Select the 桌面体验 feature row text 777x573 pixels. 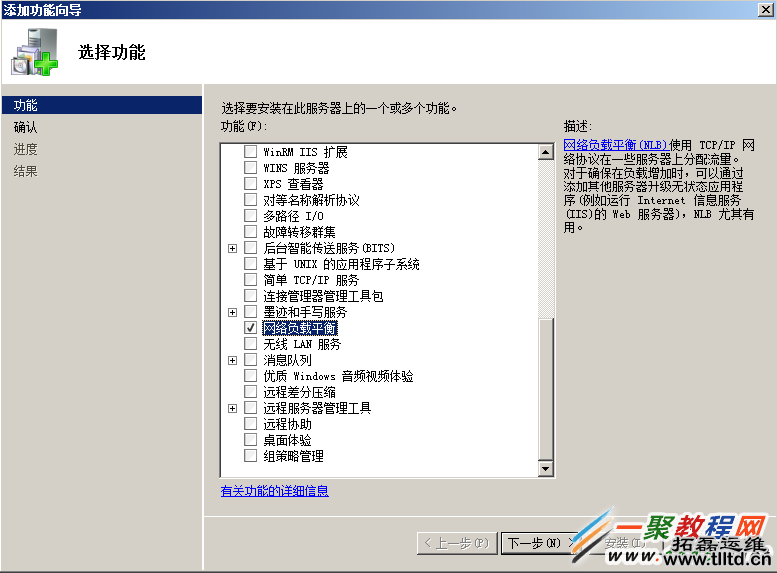pos(287,440)
